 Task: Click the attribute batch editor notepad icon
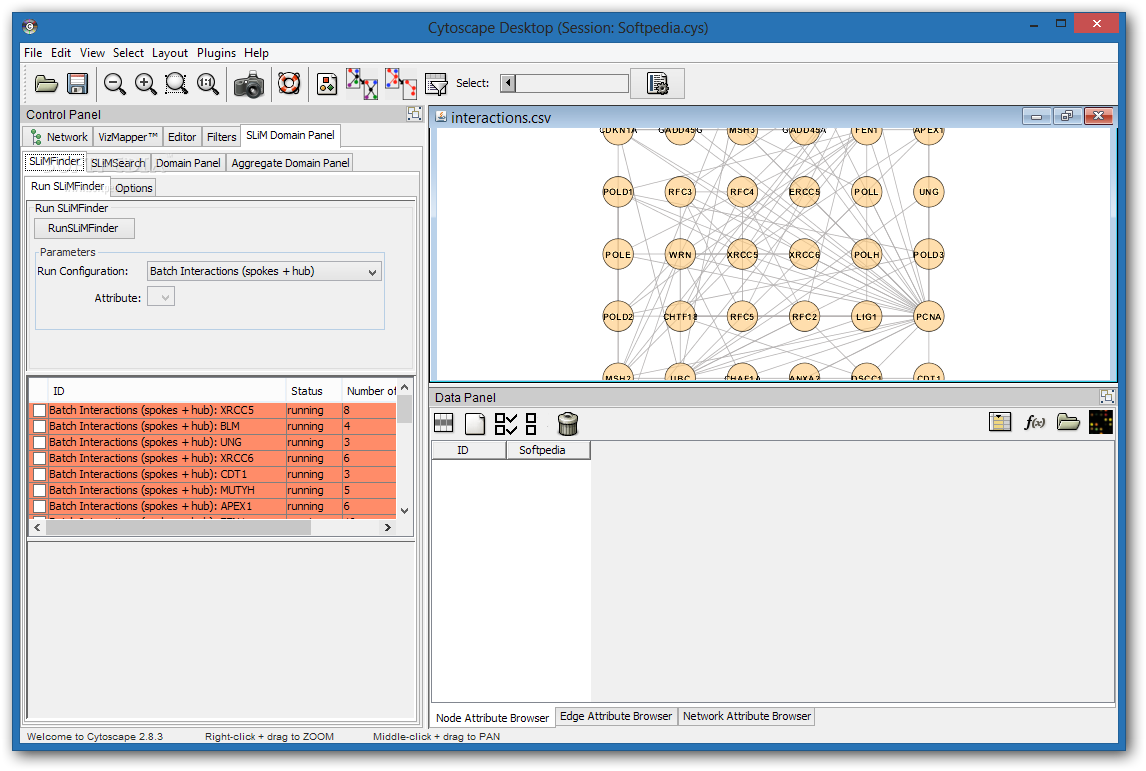pos(999,422)
